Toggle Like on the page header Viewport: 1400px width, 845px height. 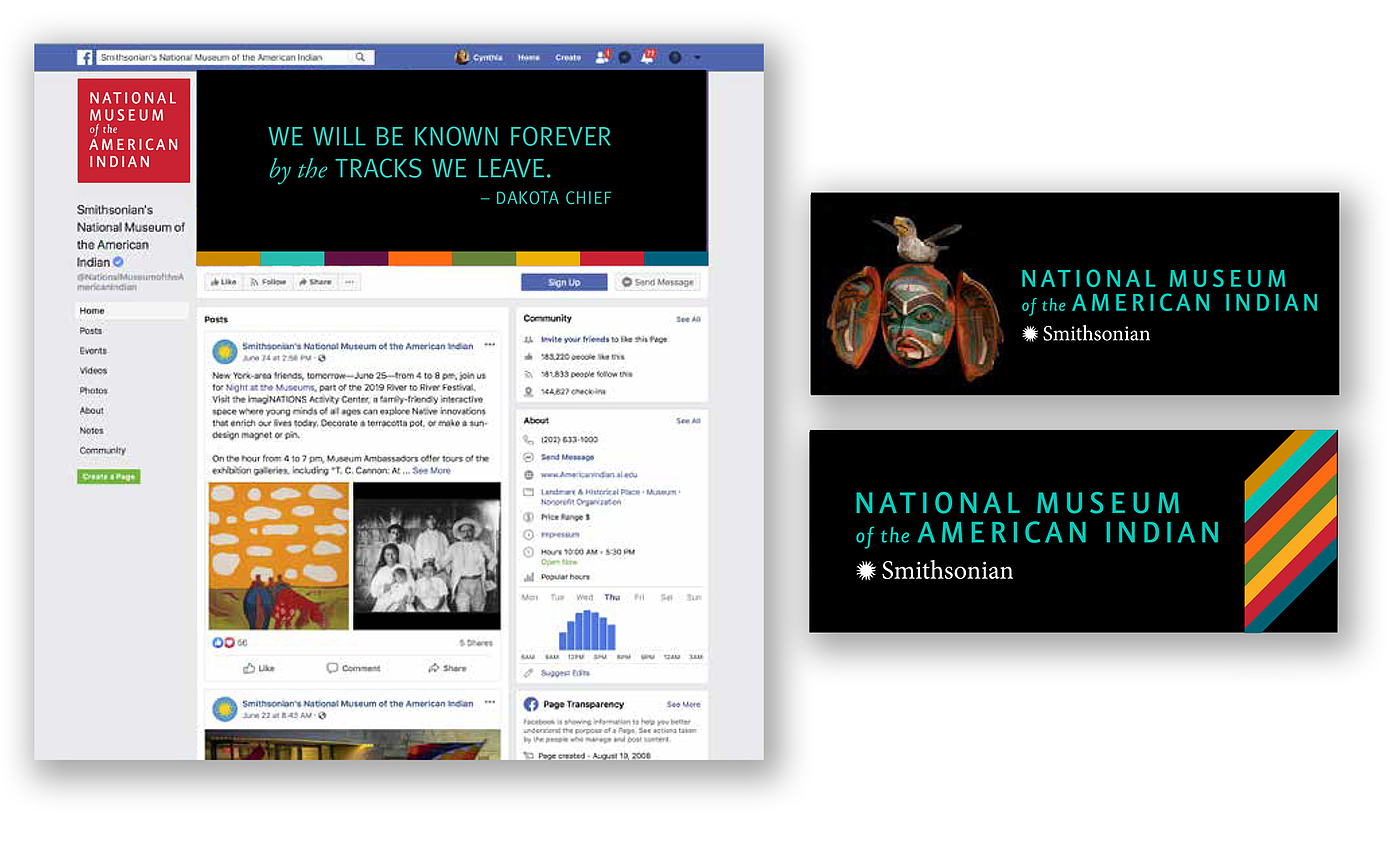tap(223, 282)
